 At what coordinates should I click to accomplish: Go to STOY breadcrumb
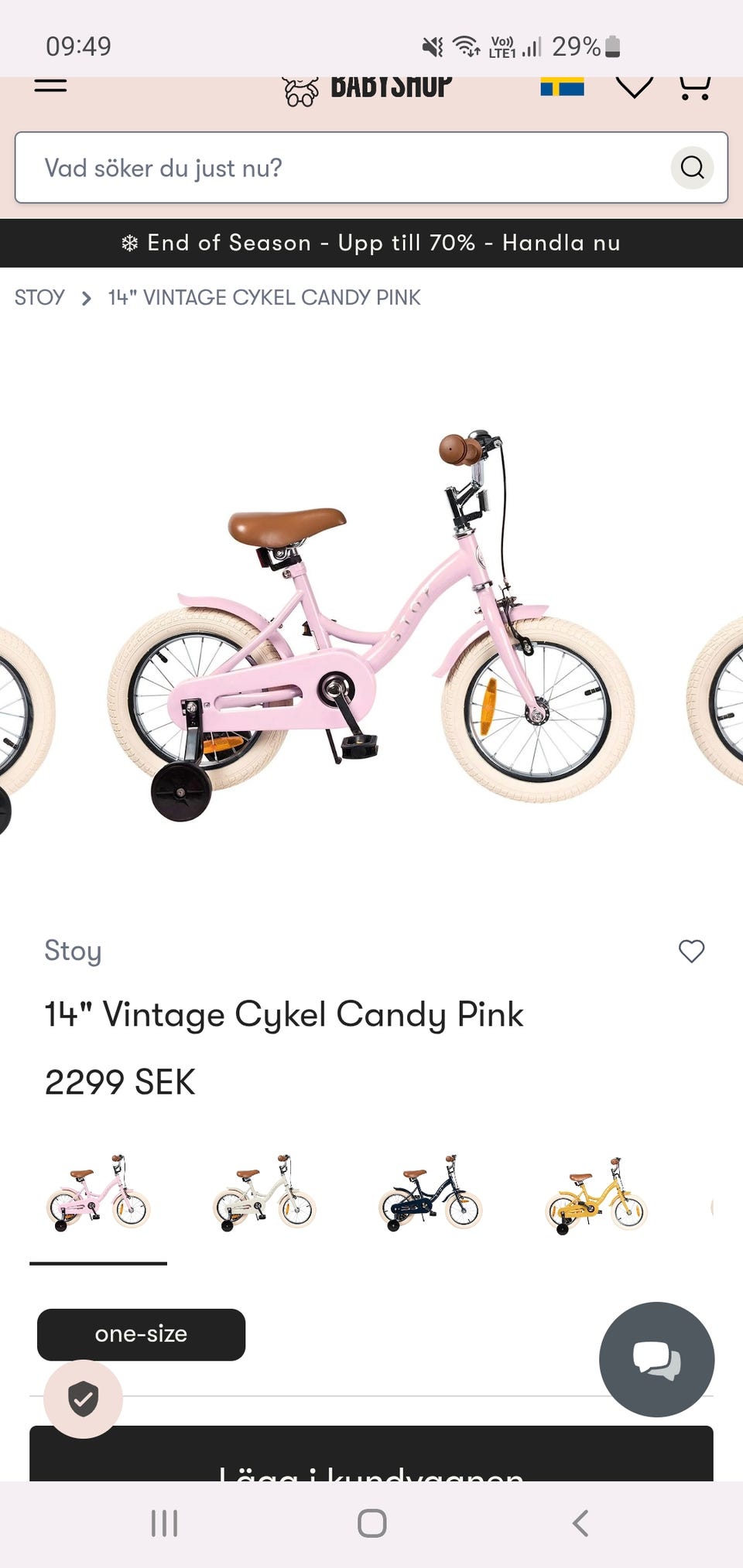click(39, 298)
